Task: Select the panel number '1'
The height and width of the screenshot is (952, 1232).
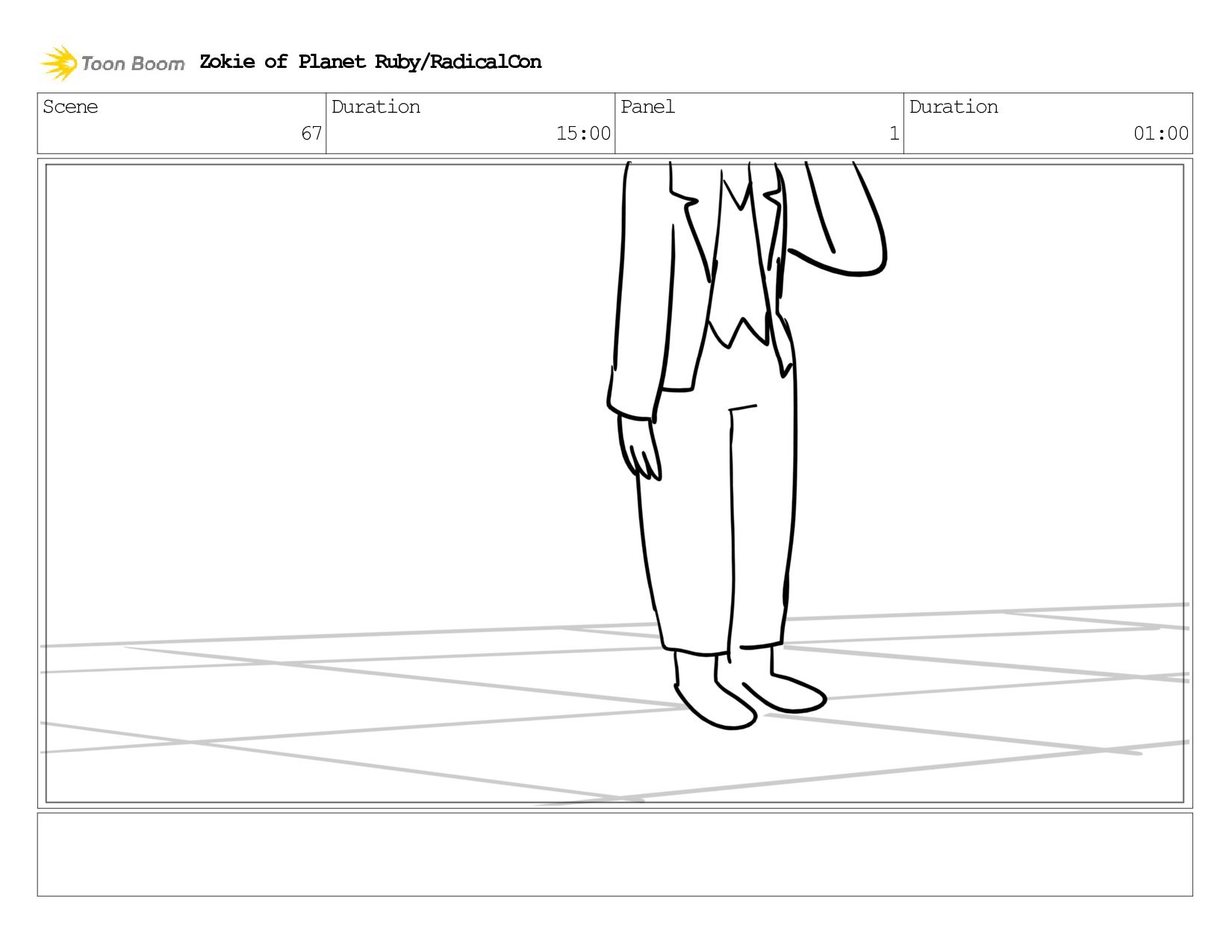Action: (894, 134)
